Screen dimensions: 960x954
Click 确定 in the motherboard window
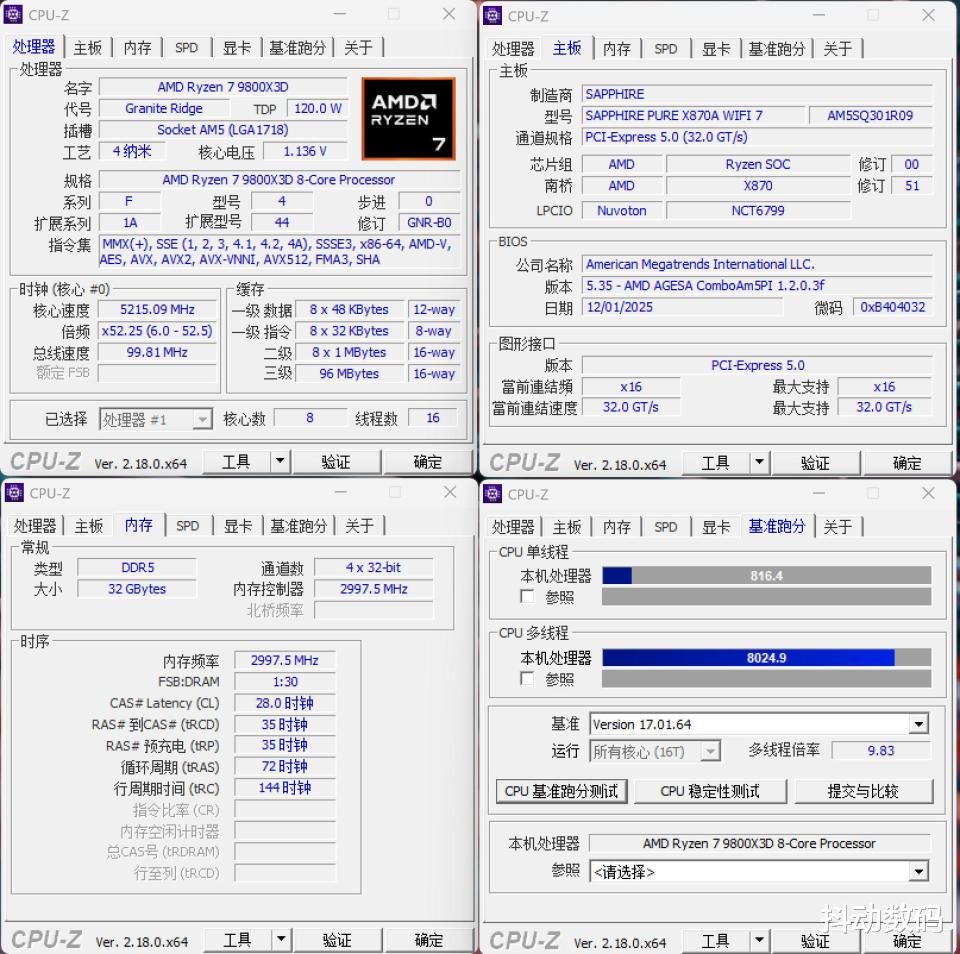907,463
